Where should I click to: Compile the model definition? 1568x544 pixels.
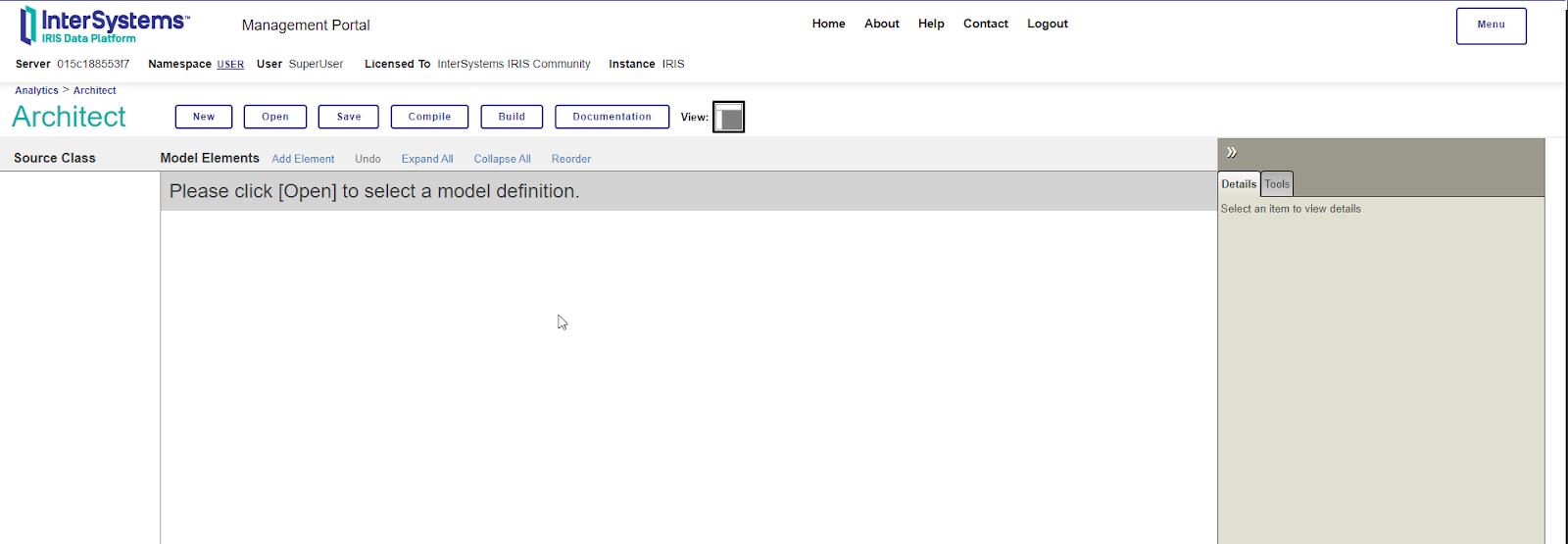tap(429, 117)
